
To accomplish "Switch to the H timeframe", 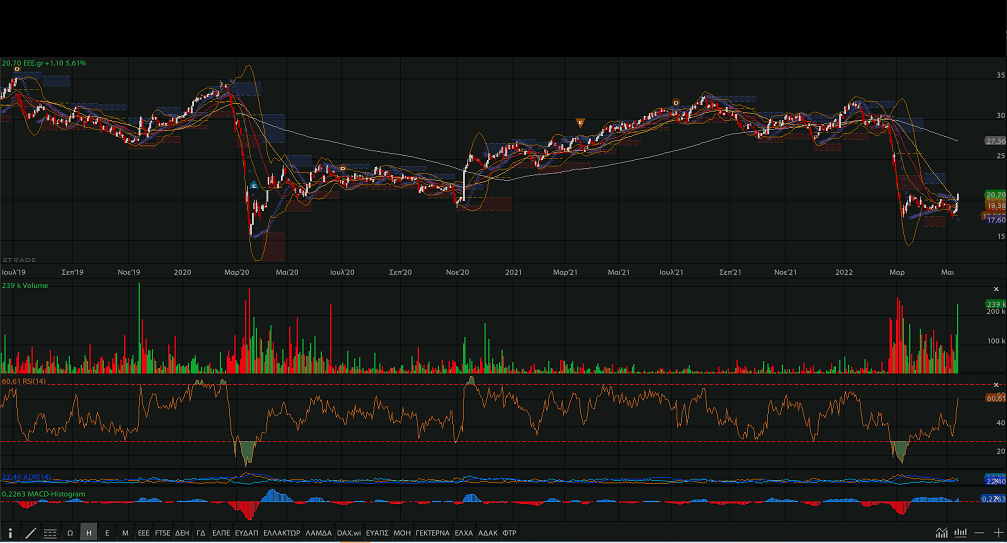I will (x=89, y=534).
